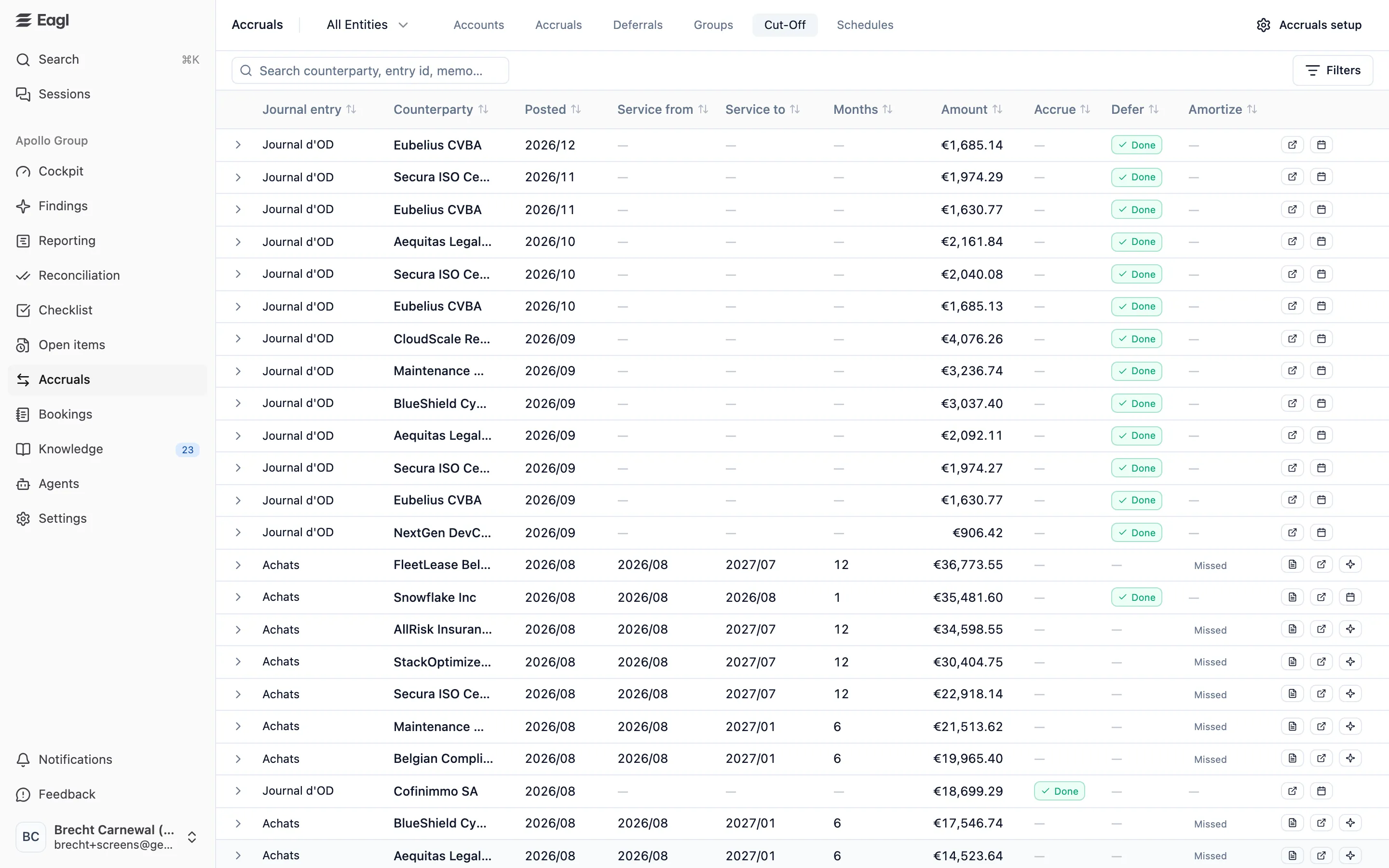Sort by the Counterparty column
Image resolution: width=1389 pixels, height=868 pixels.
(441, 109)
